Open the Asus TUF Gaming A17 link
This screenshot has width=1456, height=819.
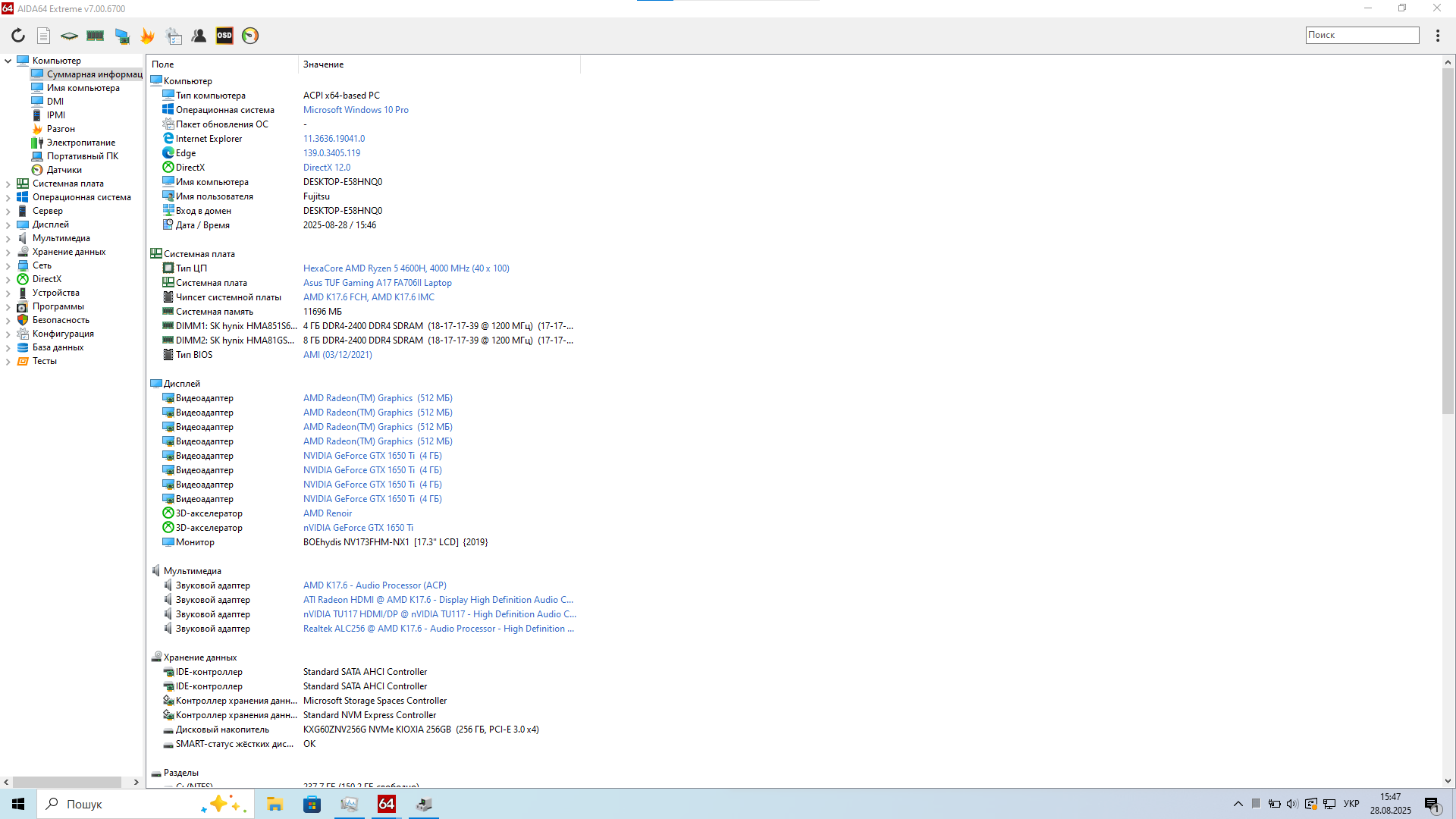pos(377,283)
